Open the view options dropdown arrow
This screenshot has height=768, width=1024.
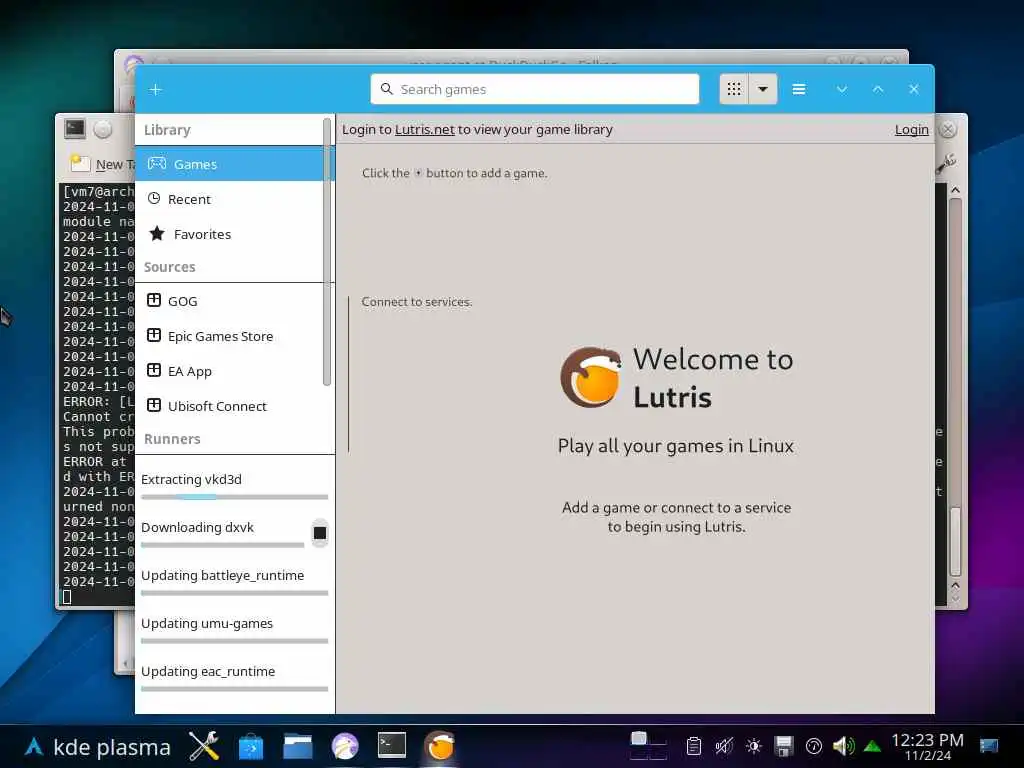(x=763, y=89)
